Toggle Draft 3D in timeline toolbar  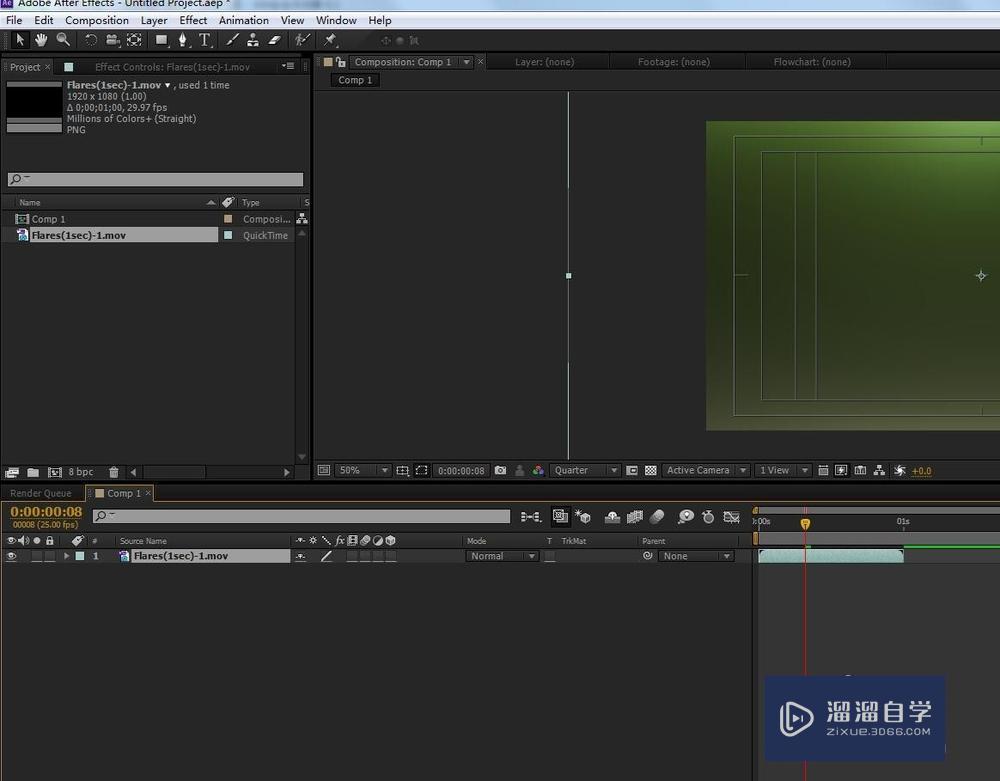583,517
